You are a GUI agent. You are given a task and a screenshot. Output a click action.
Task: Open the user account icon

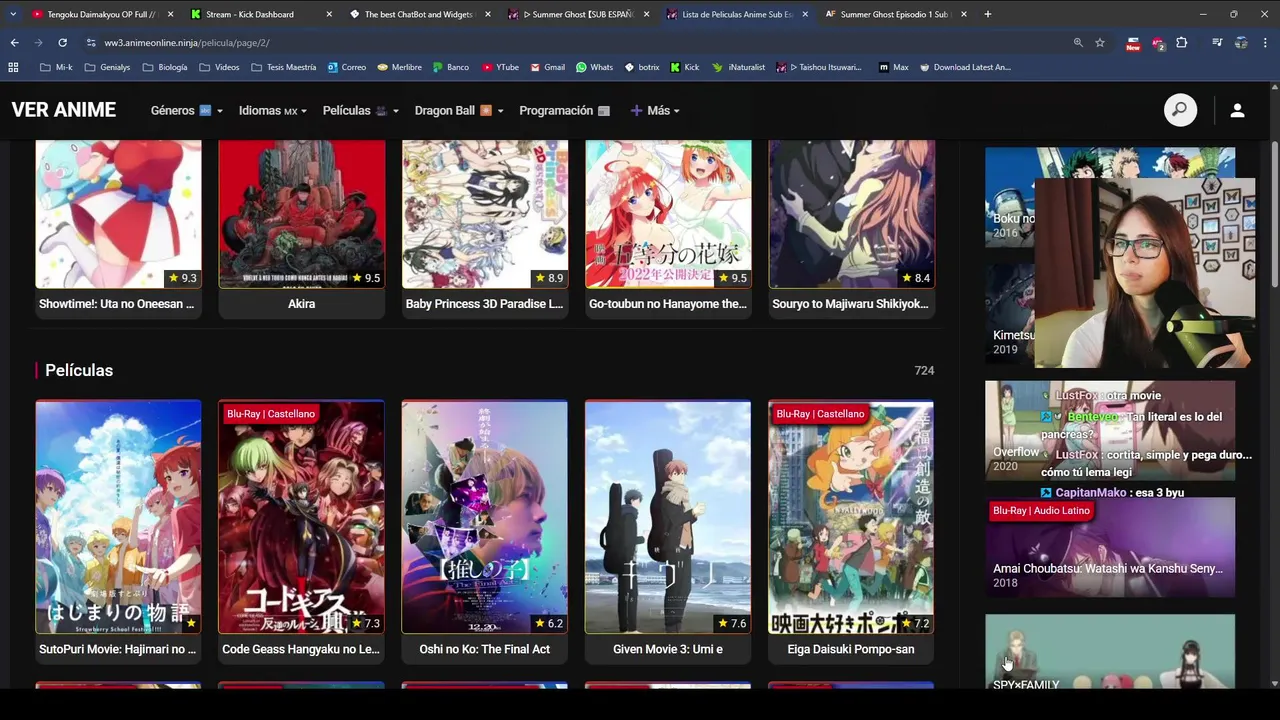[x=1237, y=110]
